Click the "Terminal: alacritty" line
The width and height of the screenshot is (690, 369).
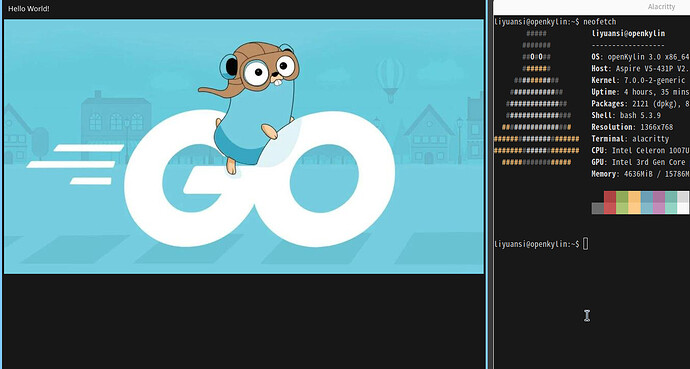point(630,139)
